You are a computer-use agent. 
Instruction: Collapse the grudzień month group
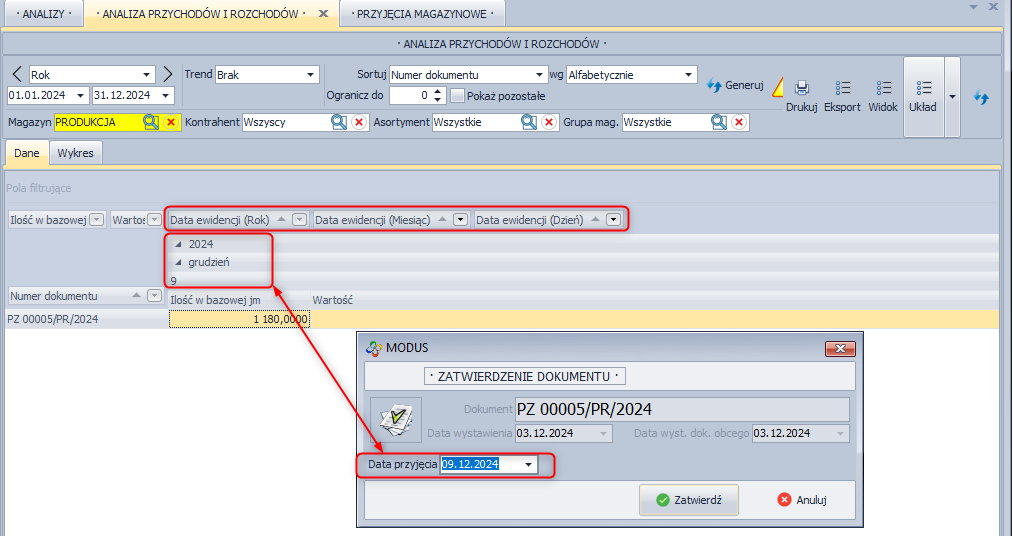(179, 262)
